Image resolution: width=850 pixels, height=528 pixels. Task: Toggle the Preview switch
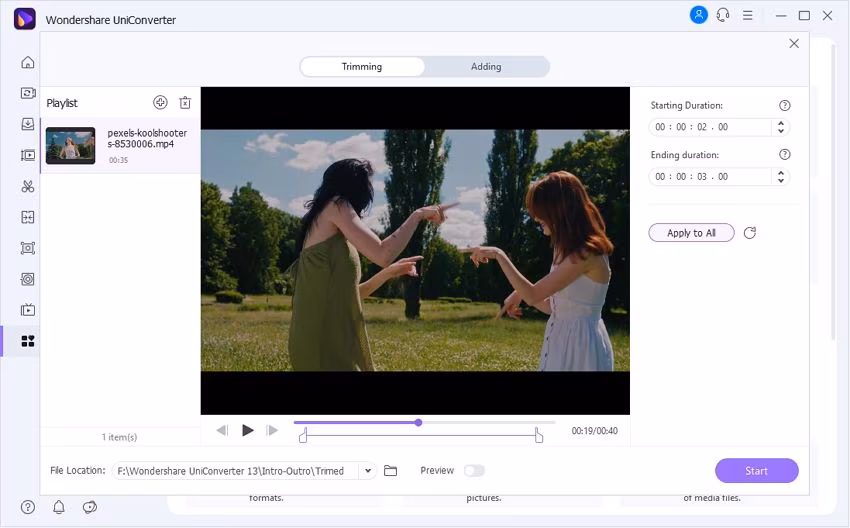474,471
